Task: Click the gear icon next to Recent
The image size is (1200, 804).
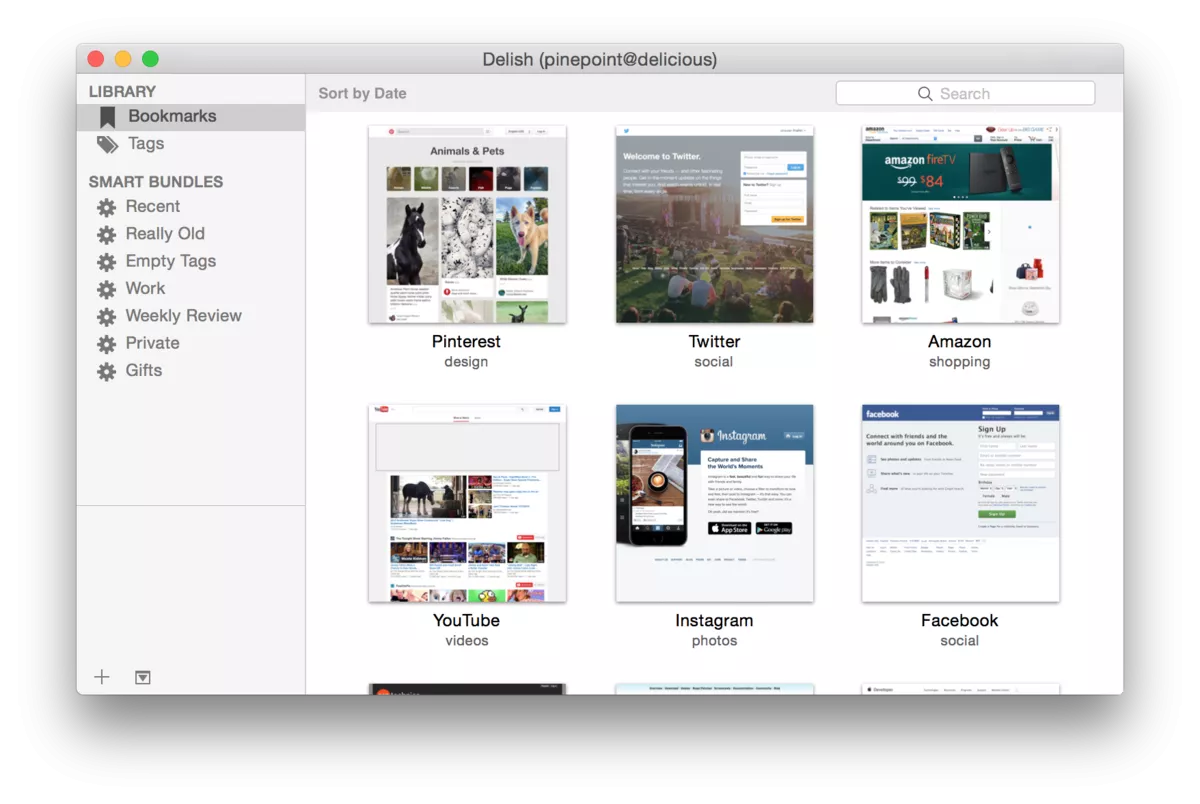Action: pos(106,208)
